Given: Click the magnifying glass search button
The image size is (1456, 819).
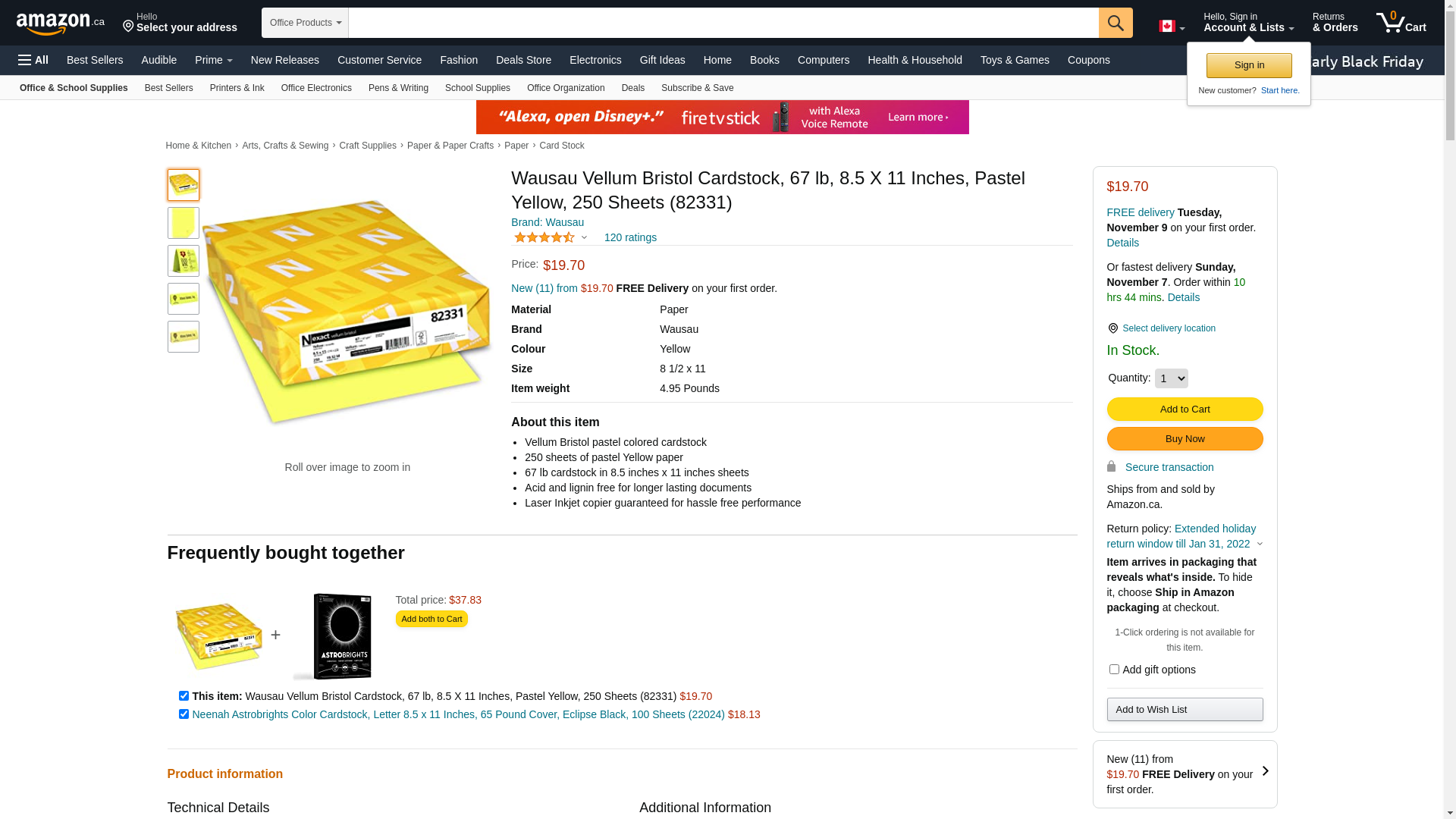Looking at the screenshot, I should 1115,23.
